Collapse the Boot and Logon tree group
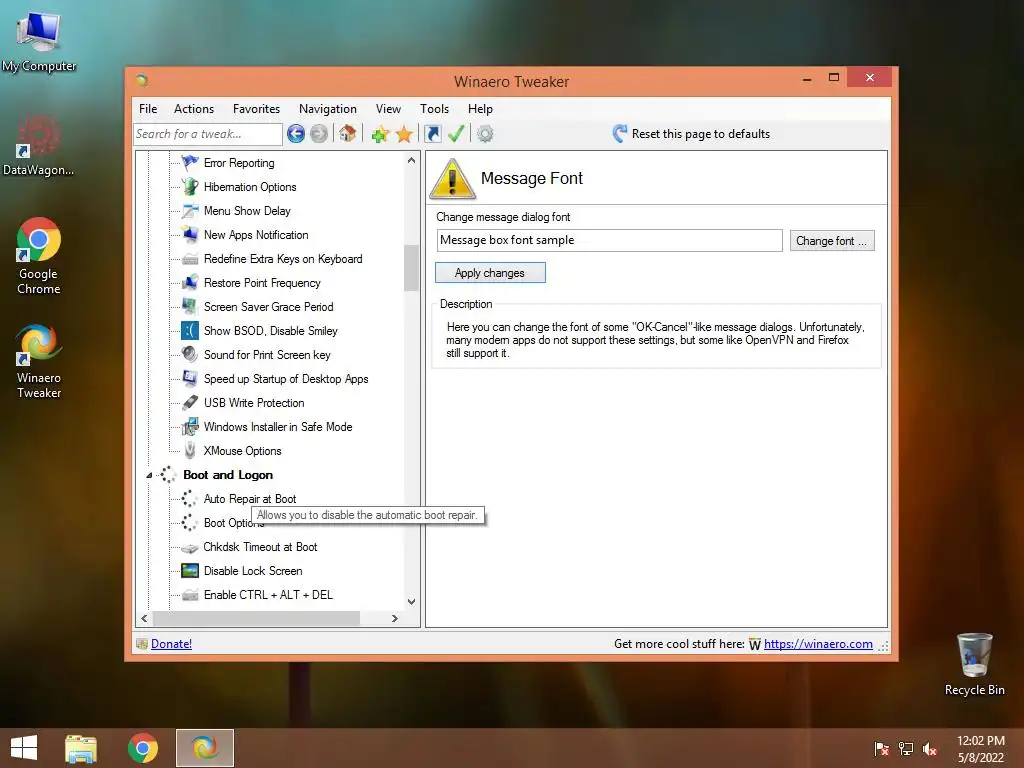This screenshot has height=768, width=1024. click(x=149, y=475)
